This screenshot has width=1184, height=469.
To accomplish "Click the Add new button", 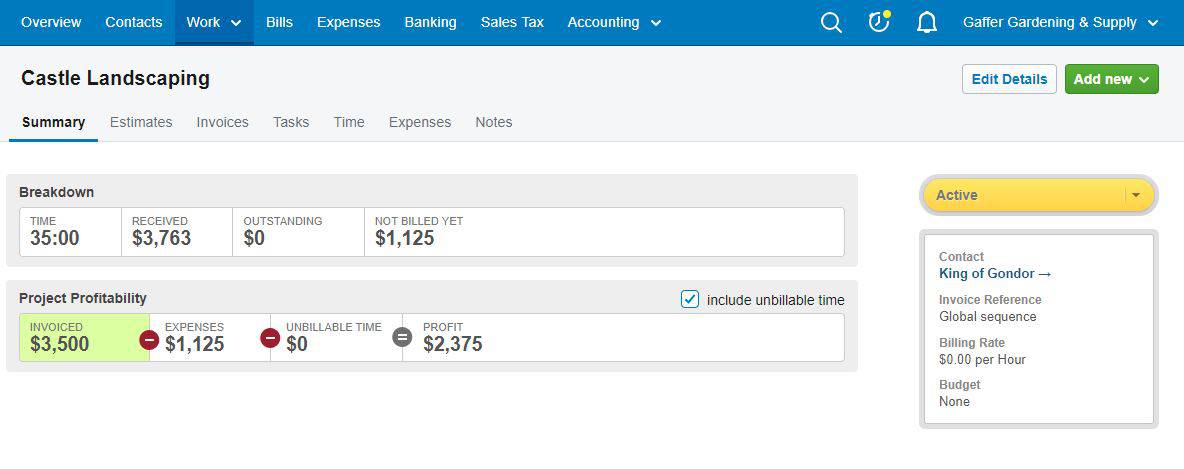I will (1112, 79).
